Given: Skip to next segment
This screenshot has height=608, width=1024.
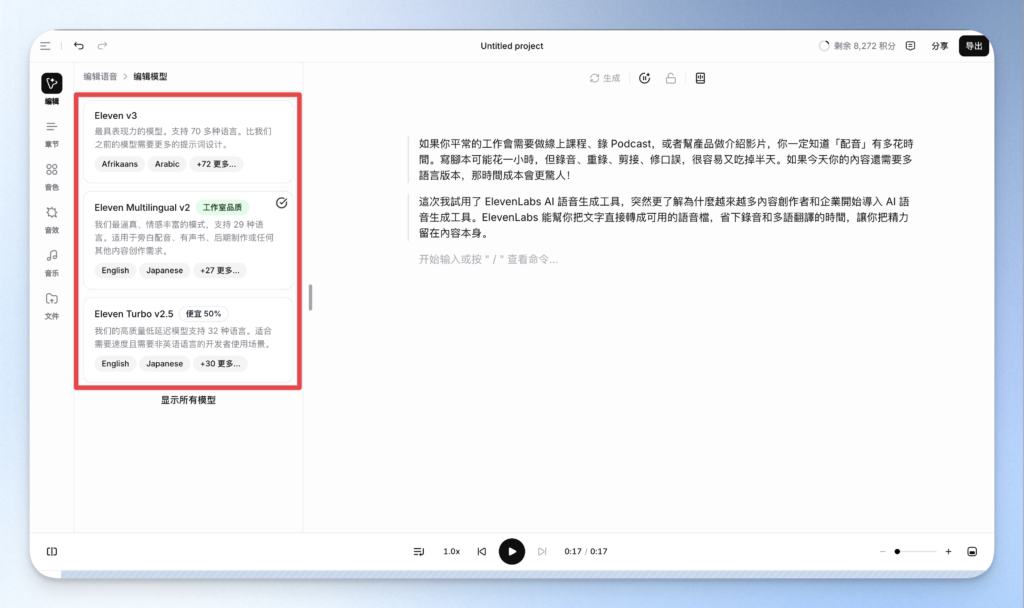Looking at the screenshot, I should (542, 552).
